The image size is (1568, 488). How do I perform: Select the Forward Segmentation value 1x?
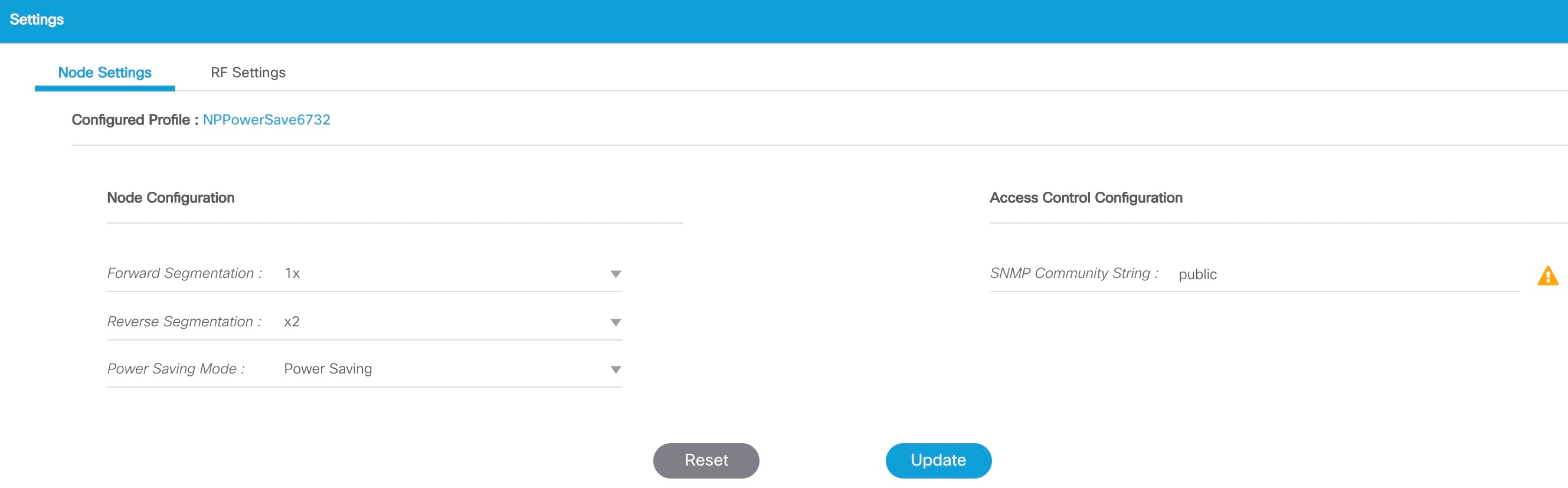[292, 274]
